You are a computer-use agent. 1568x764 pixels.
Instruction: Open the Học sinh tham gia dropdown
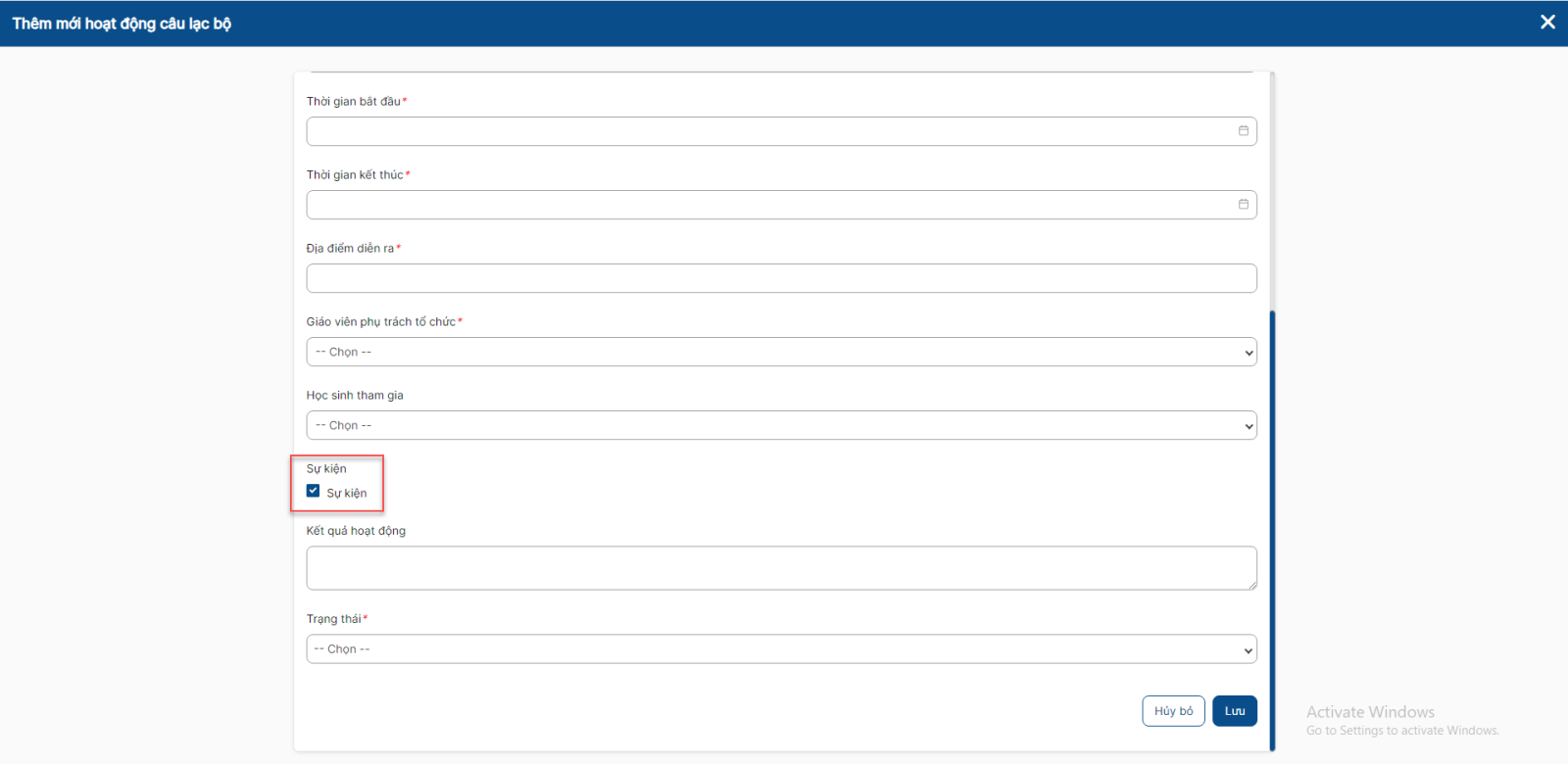781,425
